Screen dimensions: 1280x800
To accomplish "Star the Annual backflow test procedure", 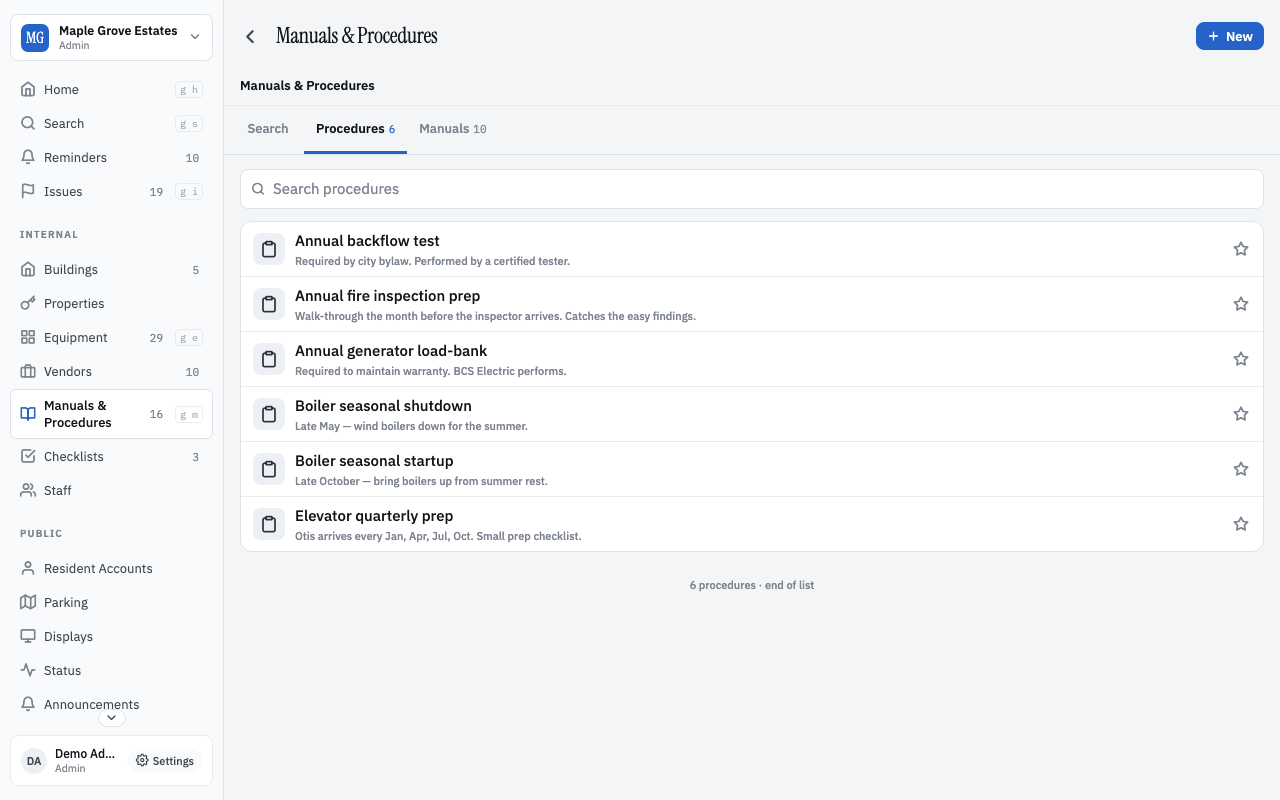I will click(1241, 249).
